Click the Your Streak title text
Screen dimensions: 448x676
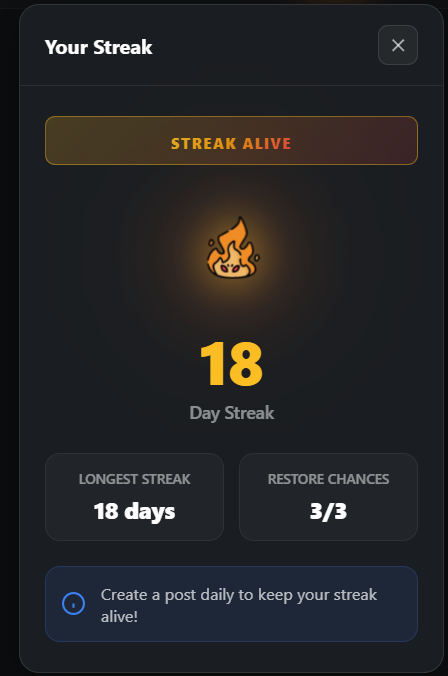tap(99, 47)
